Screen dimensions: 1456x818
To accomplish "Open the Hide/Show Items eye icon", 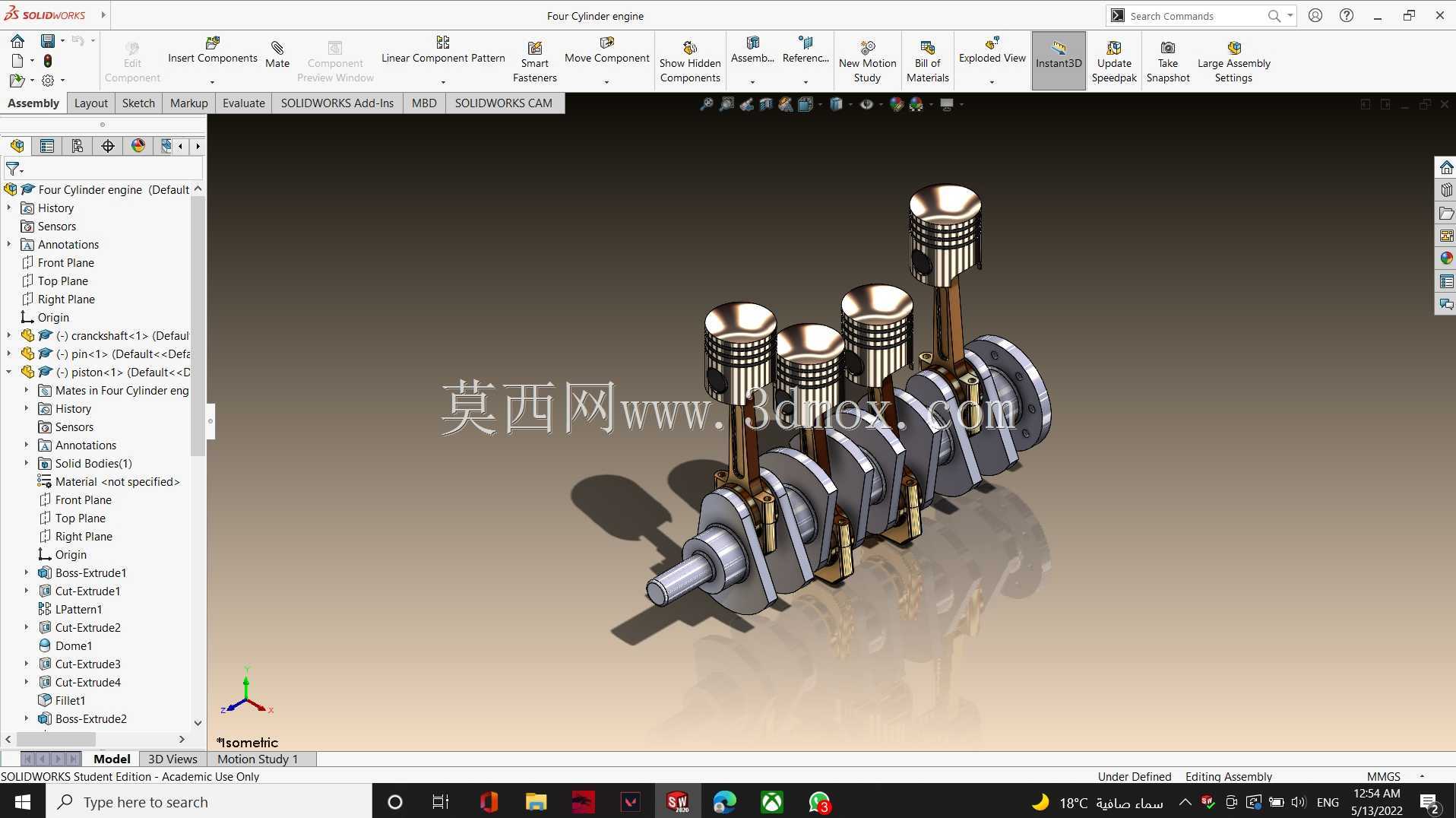I will (866, 104).
